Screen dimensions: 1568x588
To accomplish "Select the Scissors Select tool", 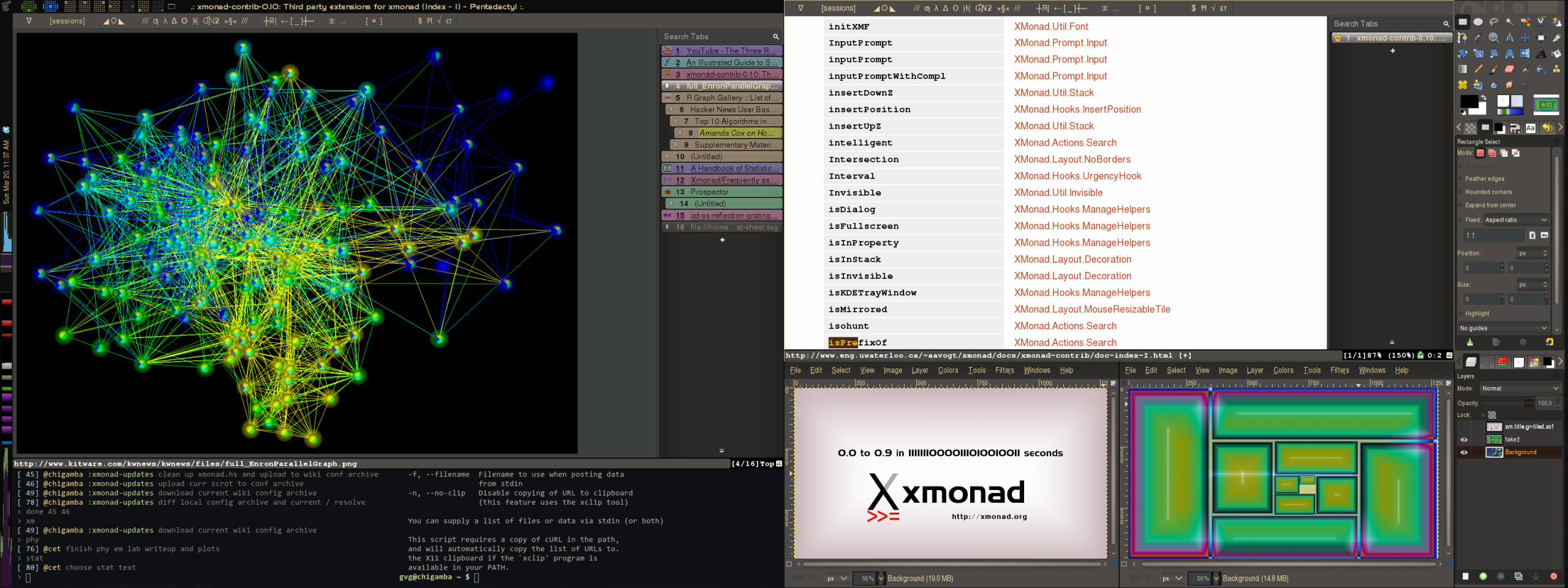I will coord(1541,21).
